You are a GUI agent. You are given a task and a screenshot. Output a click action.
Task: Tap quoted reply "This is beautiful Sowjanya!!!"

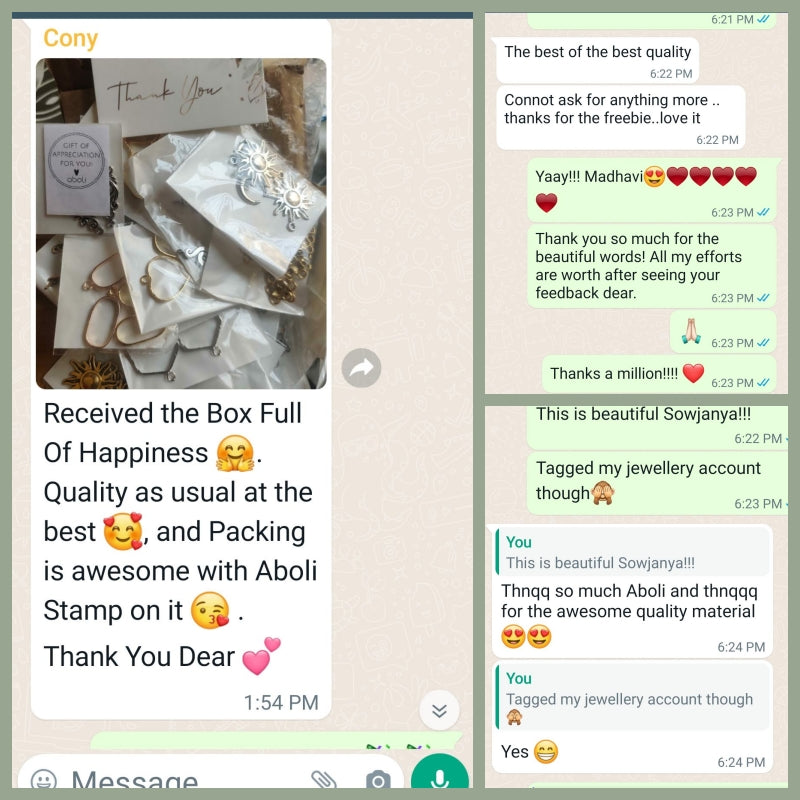tap(633, 553)
